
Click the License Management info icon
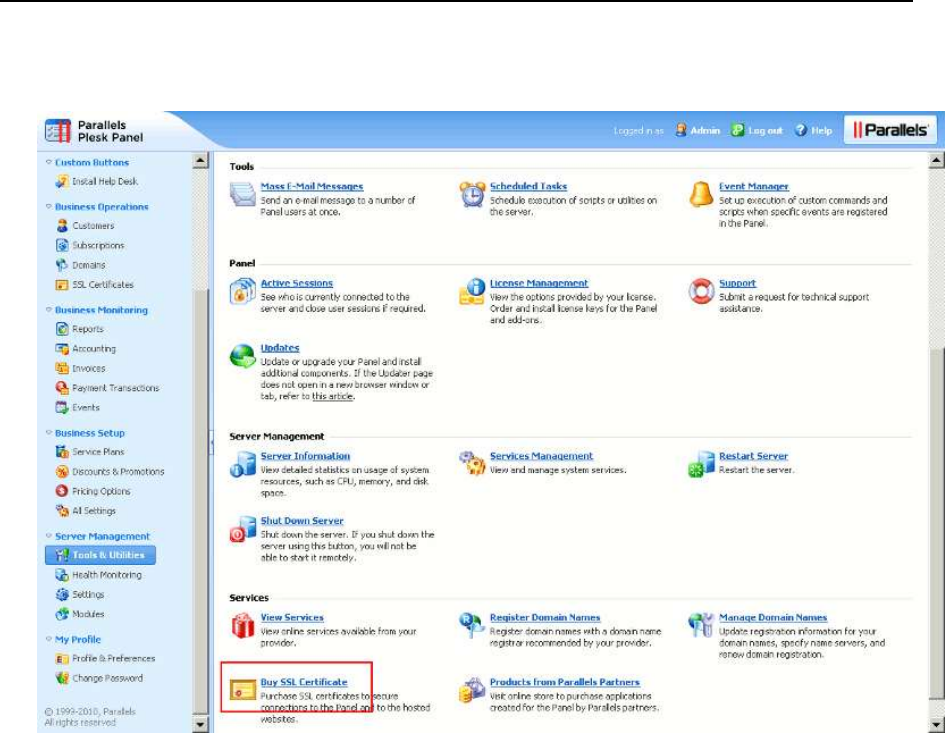(x=472, y=291)
